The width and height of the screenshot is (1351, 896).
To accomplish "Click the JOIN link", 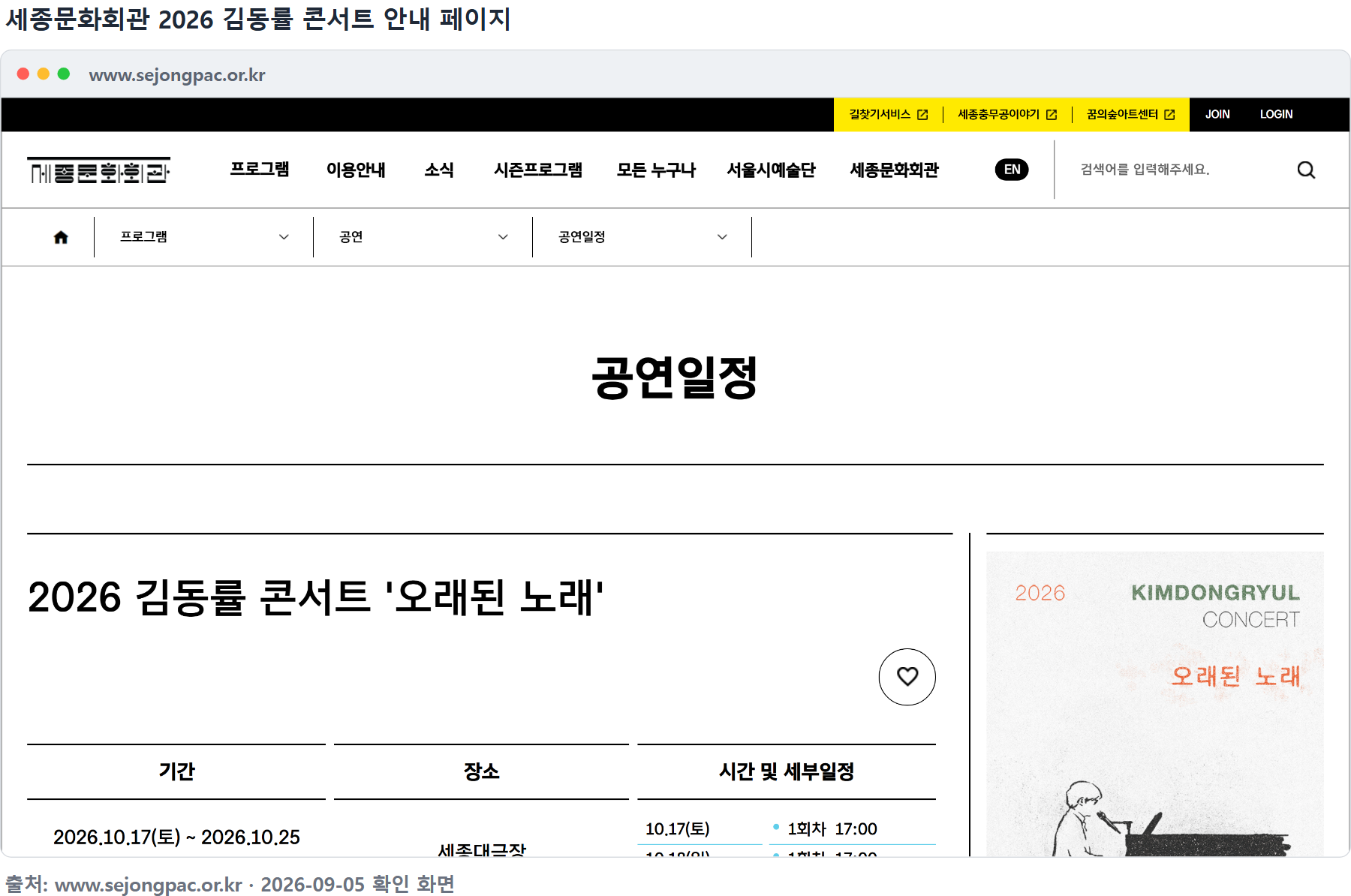I will [x=1217, y=115].
